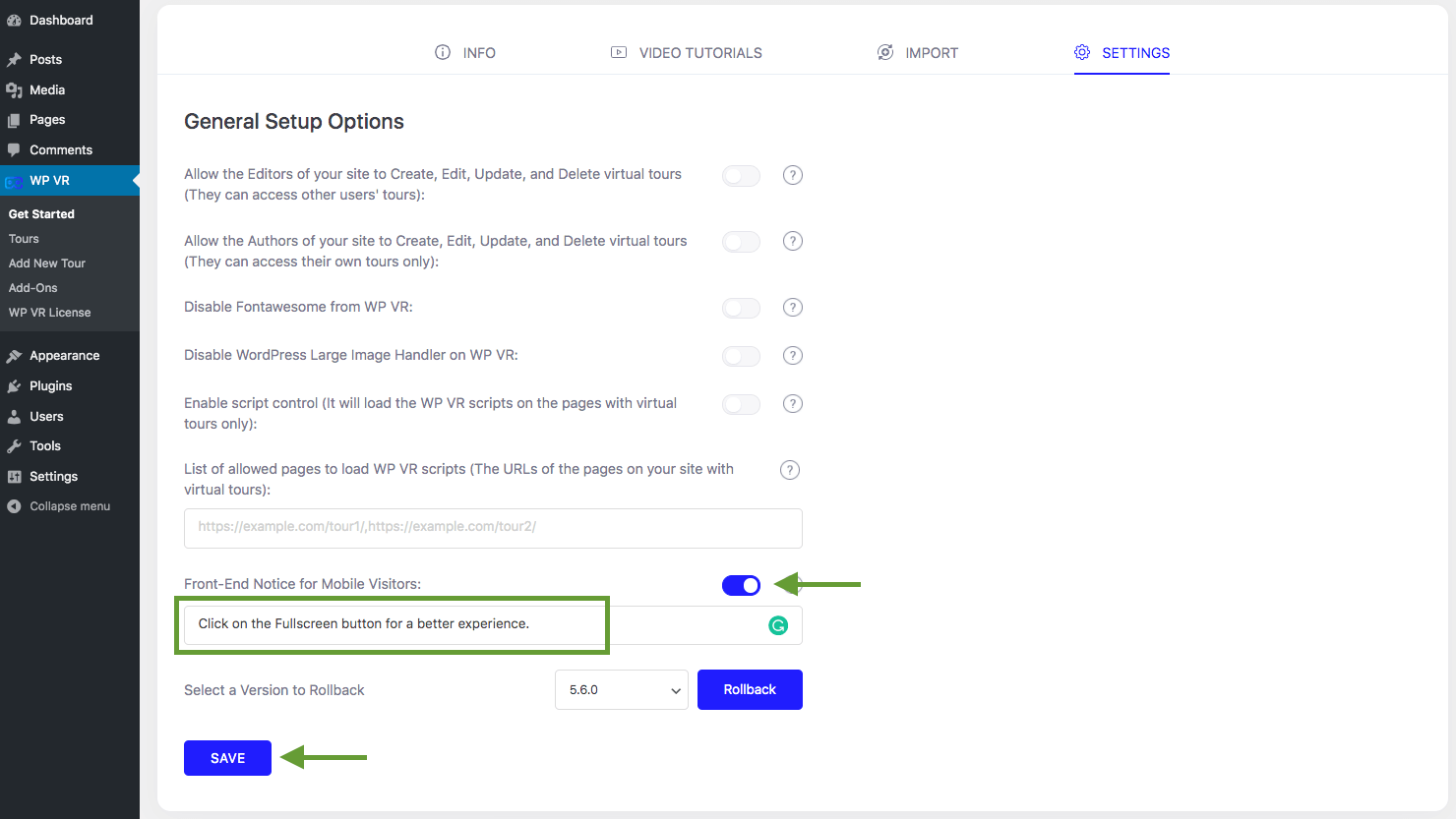Click the Tools wrench icon

[14, 446]
